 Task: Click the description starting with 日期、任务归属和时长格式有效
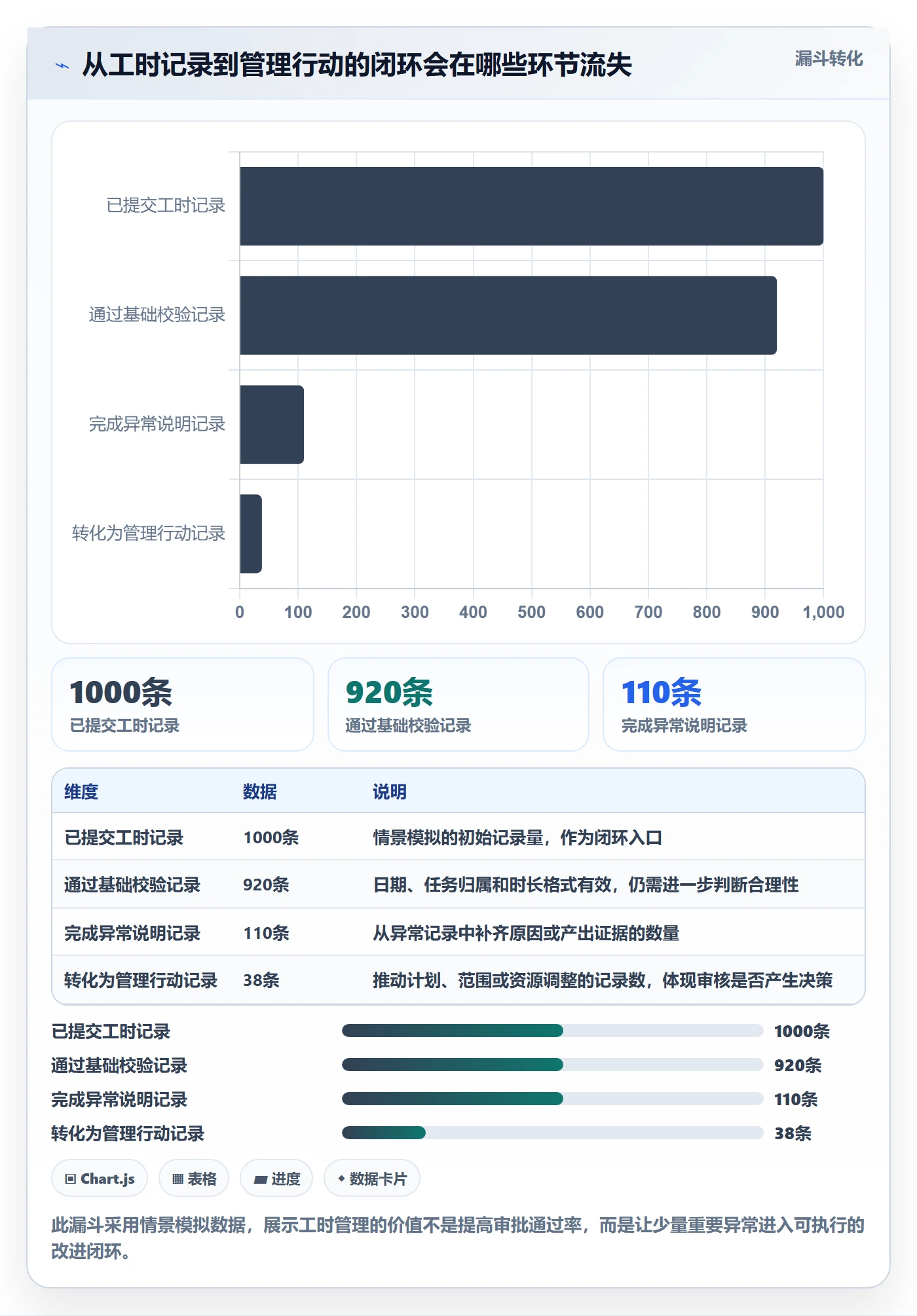click(x=586, y=885)
